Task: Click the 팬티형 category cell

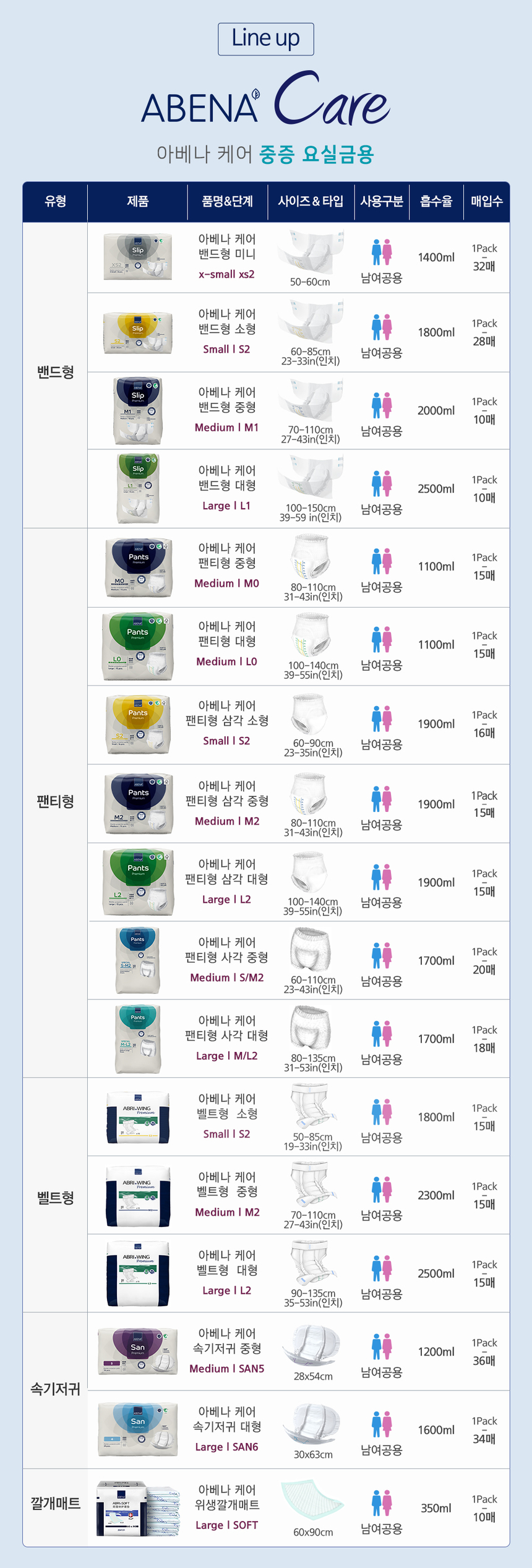Action: click(x=55, y=802)
